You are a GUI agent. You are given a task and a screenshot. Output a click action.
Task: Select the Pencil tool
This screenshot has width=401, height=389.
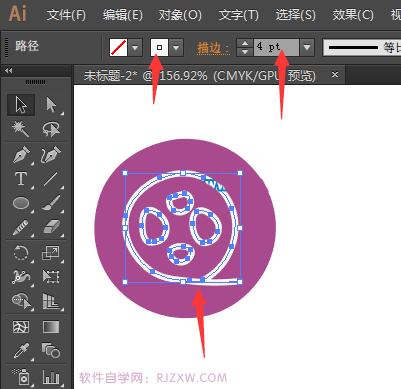point(21,227)
